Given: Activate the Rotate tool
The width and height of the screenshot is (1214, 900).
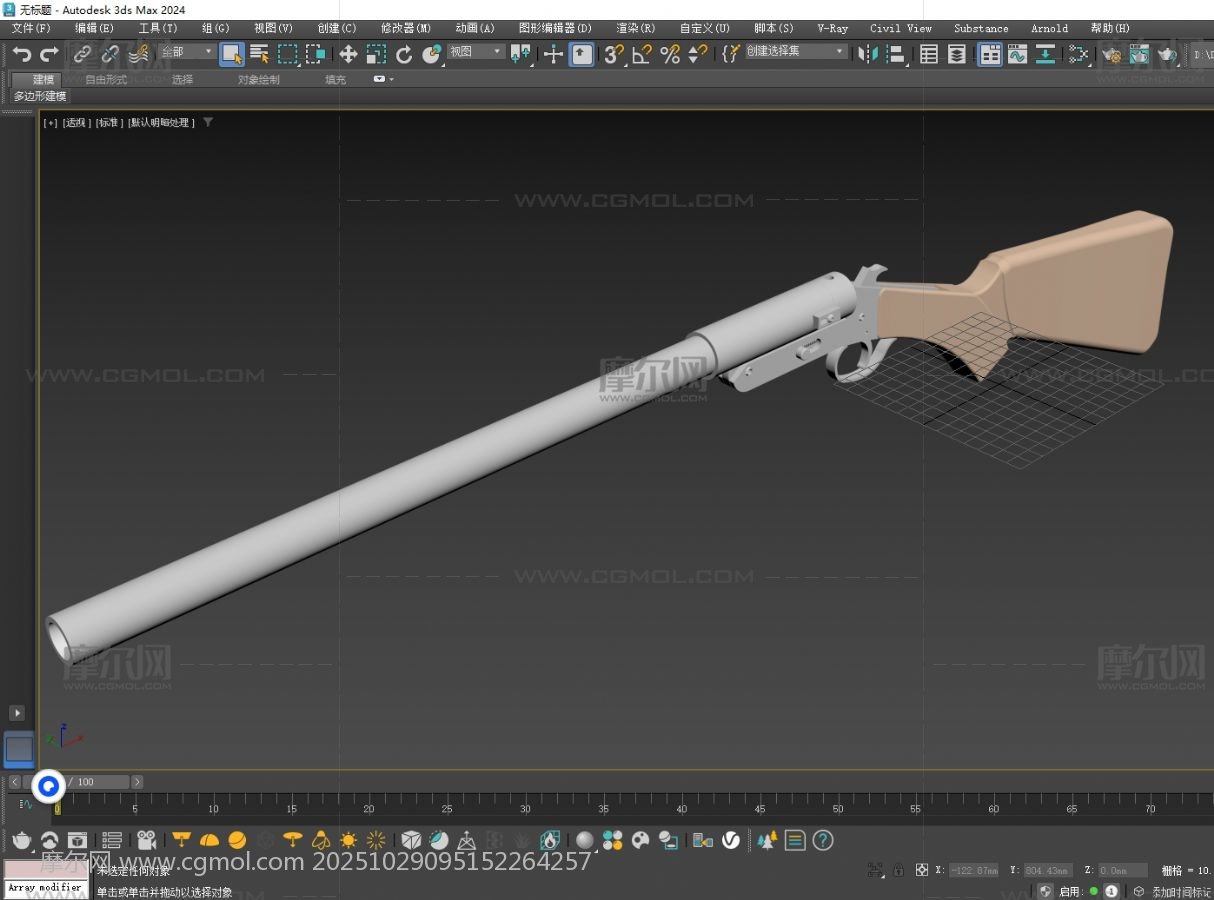Looking at the screenshot, I should 404,55.
